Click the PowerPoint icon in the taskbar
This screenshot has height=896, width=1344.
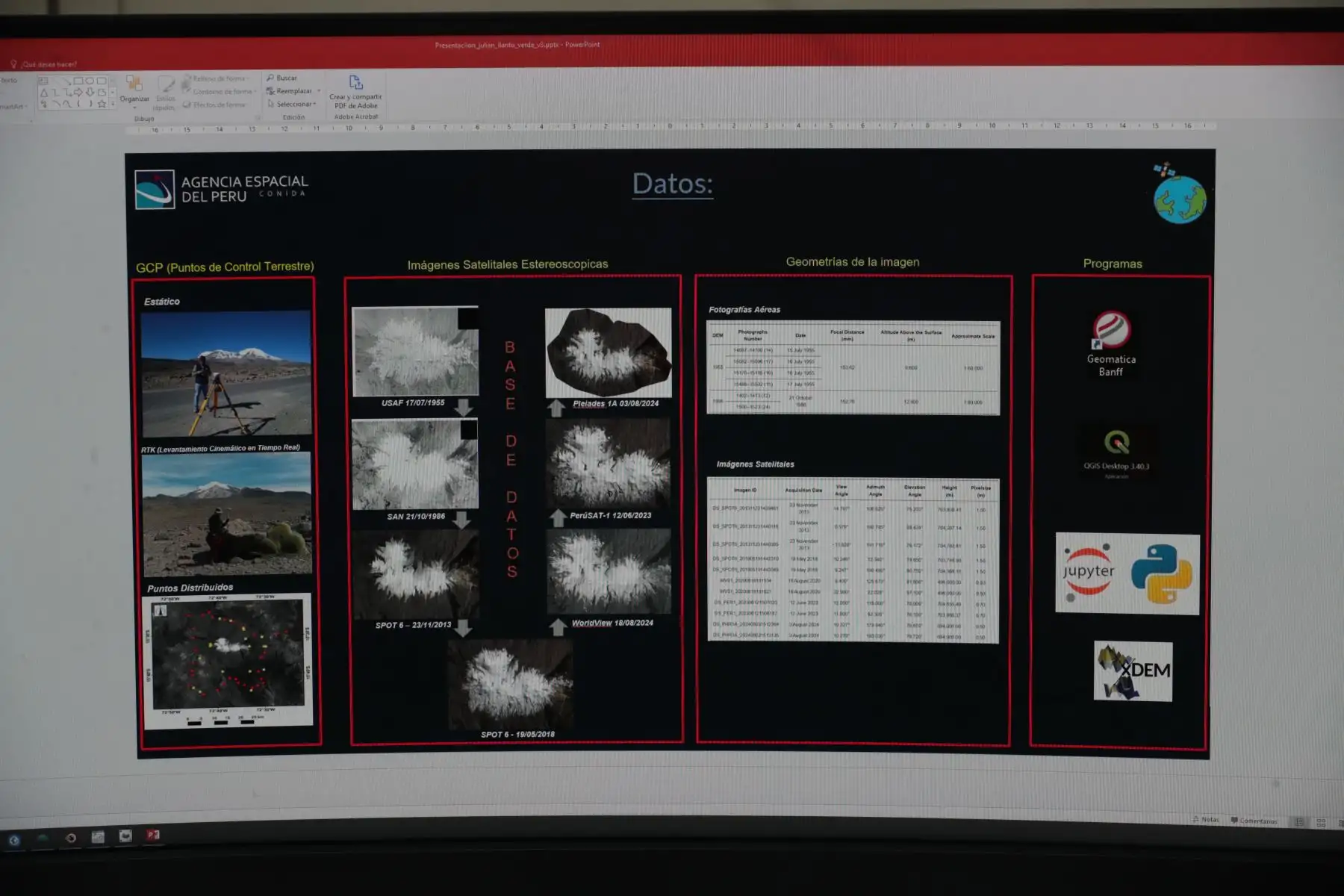tap(153, 836)
